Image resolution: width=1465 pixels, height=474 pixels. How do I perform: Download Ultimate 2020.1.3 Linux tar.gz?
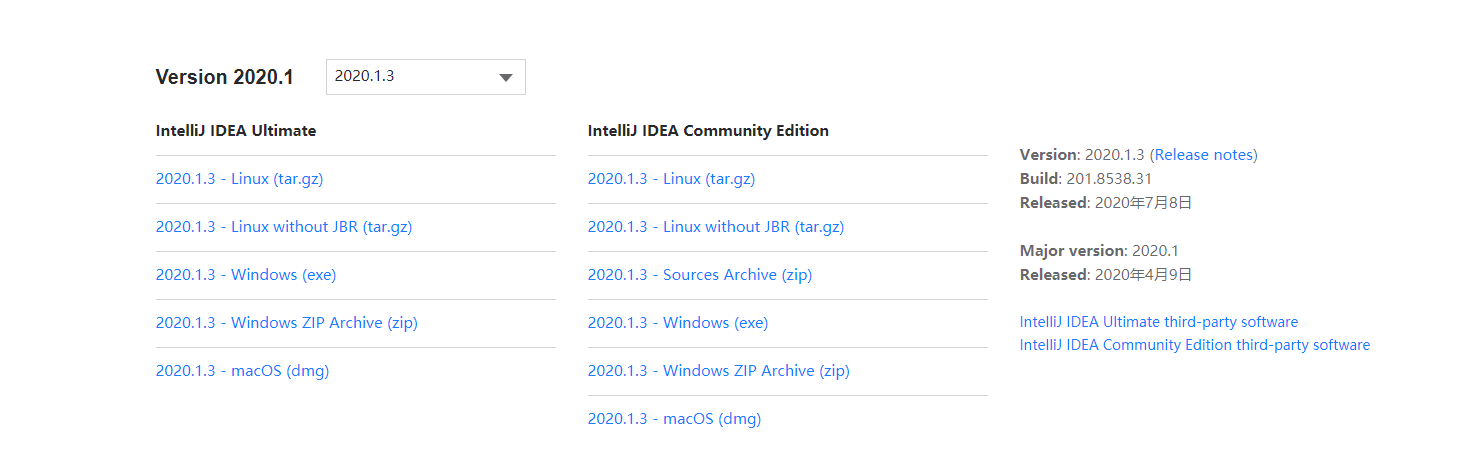(x=239, y=179)
